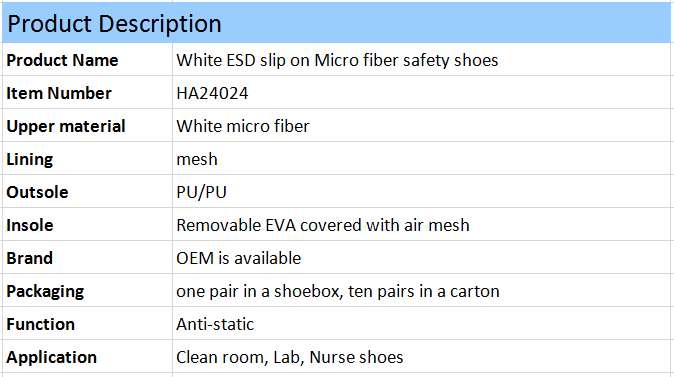Click the OEM is available cell

(422, 257)
